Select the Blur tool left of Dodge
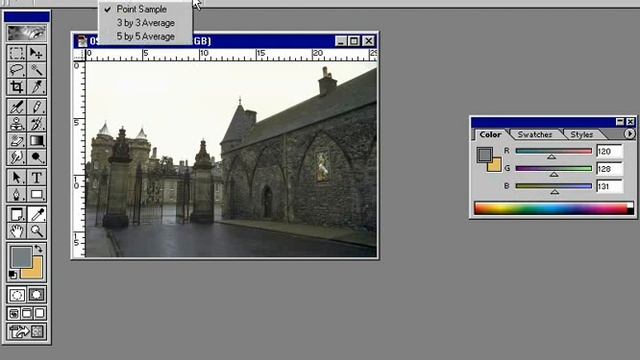This screenshot has width=640, height=360. pyautogui.click(x=17, y=157)
